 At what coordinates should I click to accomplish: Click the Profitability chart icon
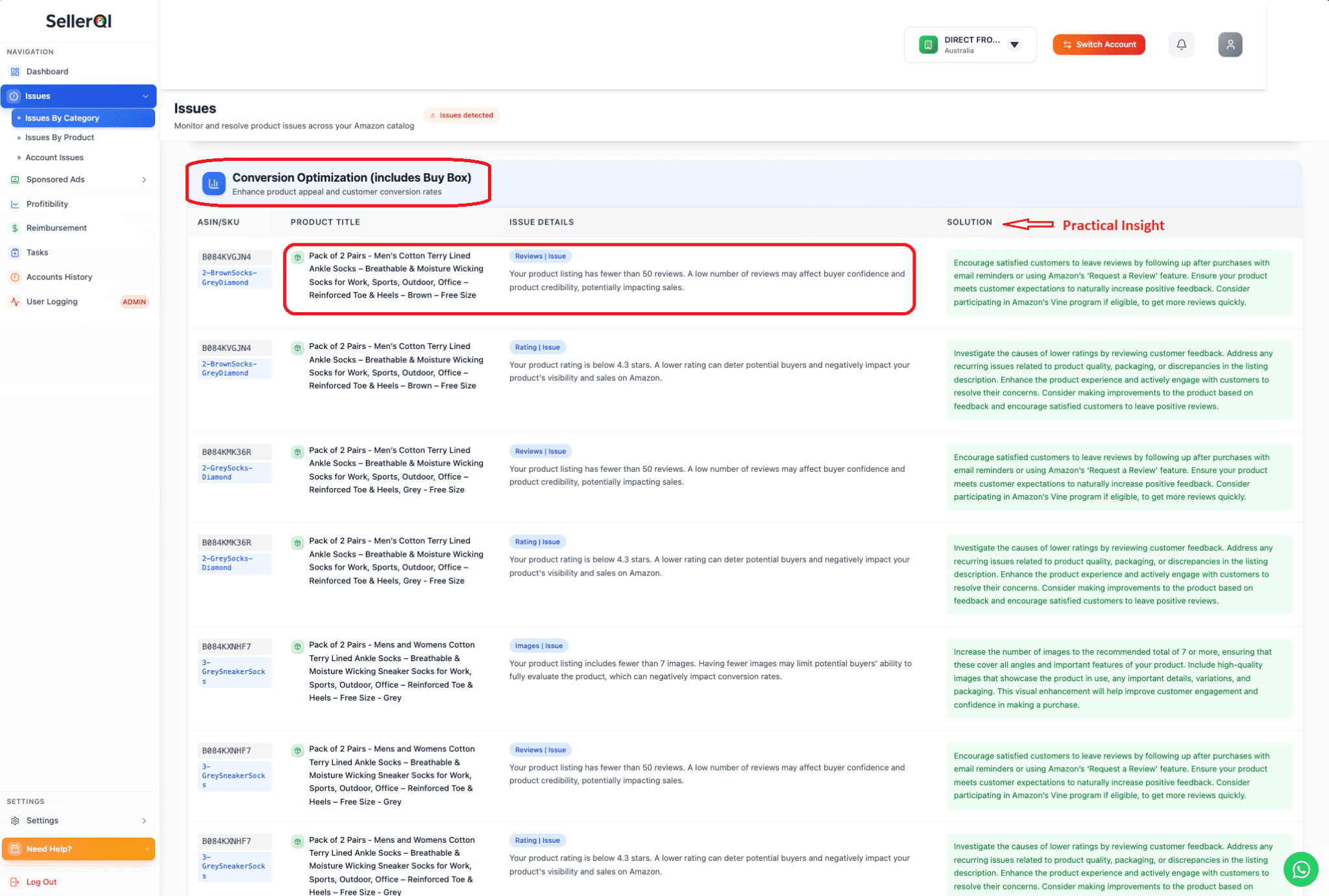click(14, 204)
